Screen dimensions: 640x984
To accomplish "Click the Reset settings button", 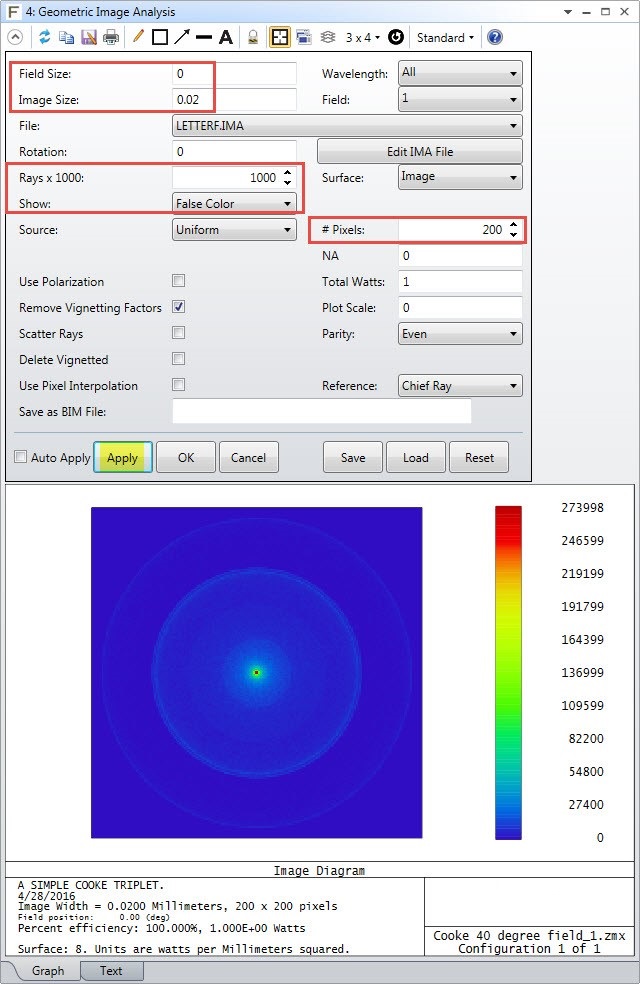I will click(x=479, y=457).
